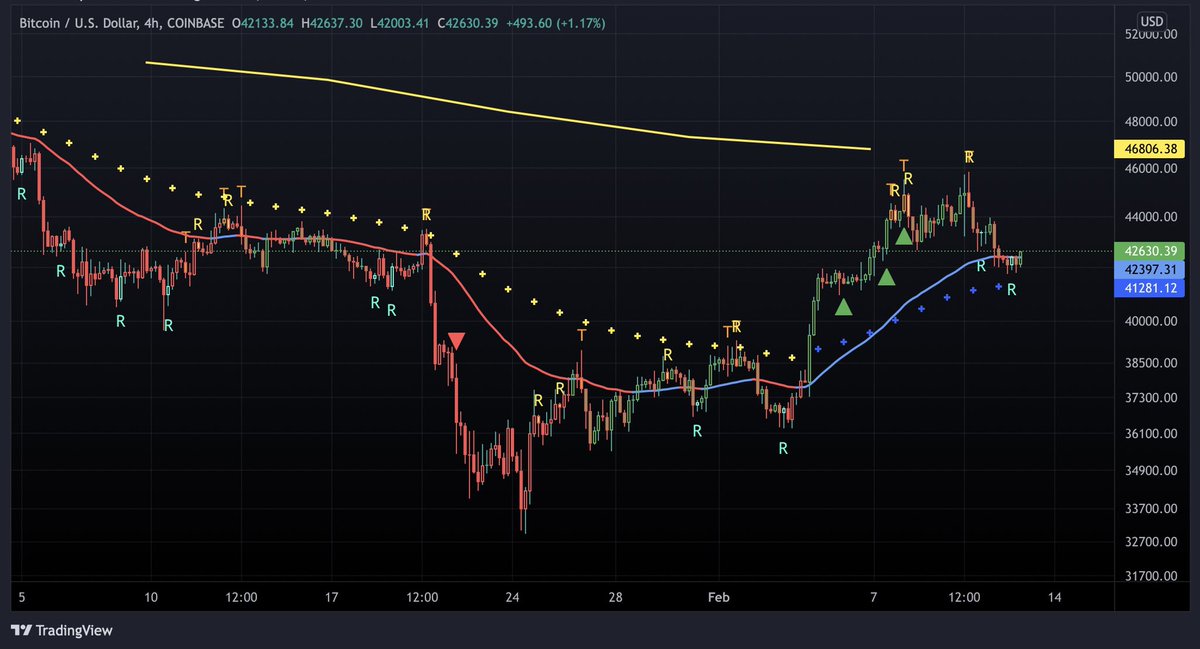Screen dimensions: 1200x649
Task: Click the 48000.00 price axis label
Action: tap(1149, 122)
